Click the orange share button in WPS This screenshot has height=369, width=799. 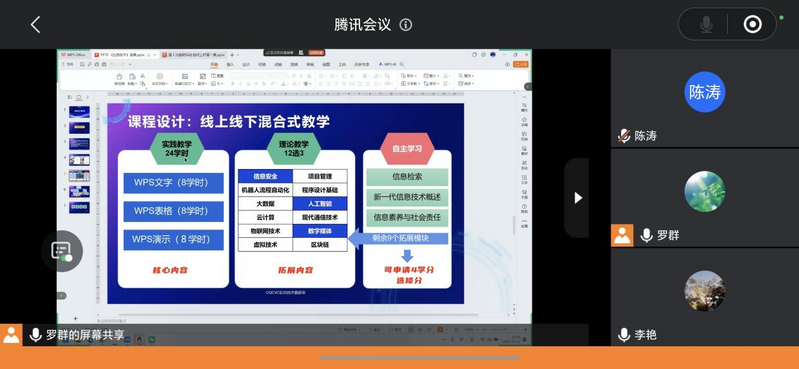tap(521, 64)
